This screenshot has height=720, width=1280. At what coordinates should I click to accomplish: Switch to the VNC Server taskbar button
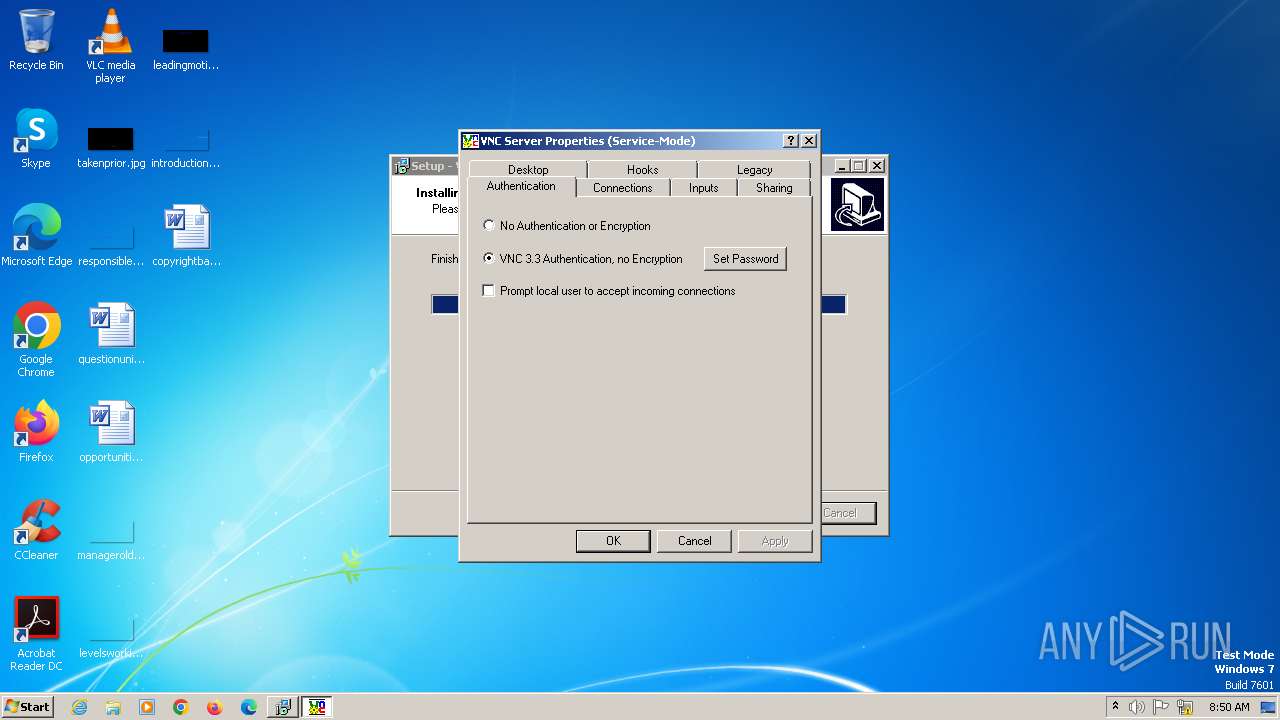tap(317, 707)
